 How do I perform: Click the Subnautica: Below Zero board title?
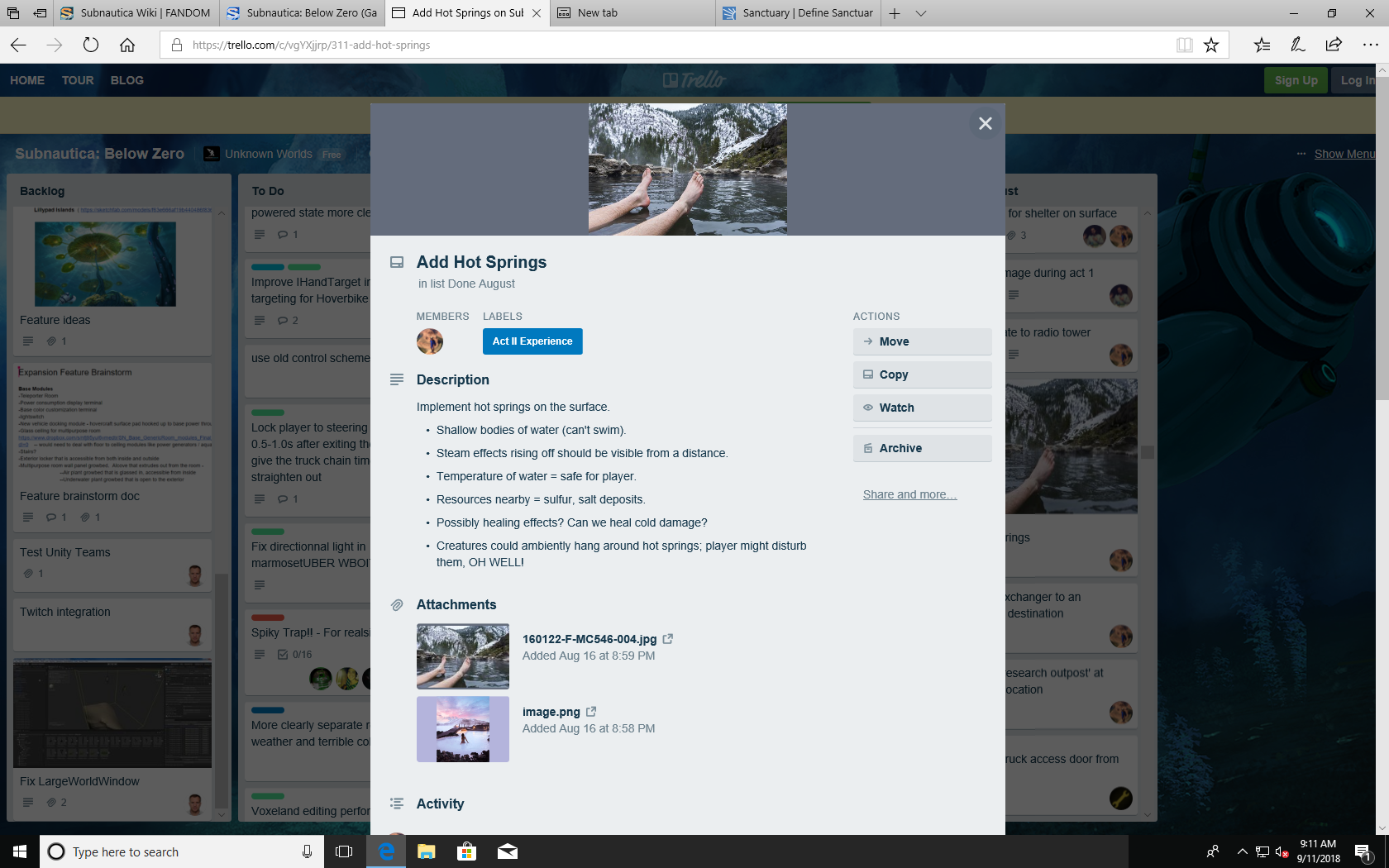click(99, 154)
